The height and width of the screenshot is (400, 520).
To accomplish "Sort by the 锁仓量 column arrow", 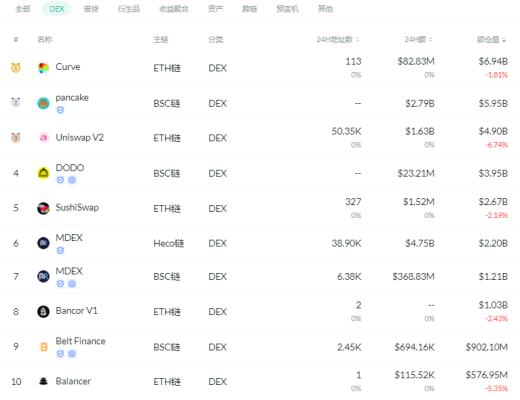I will (x=504, y=40).
